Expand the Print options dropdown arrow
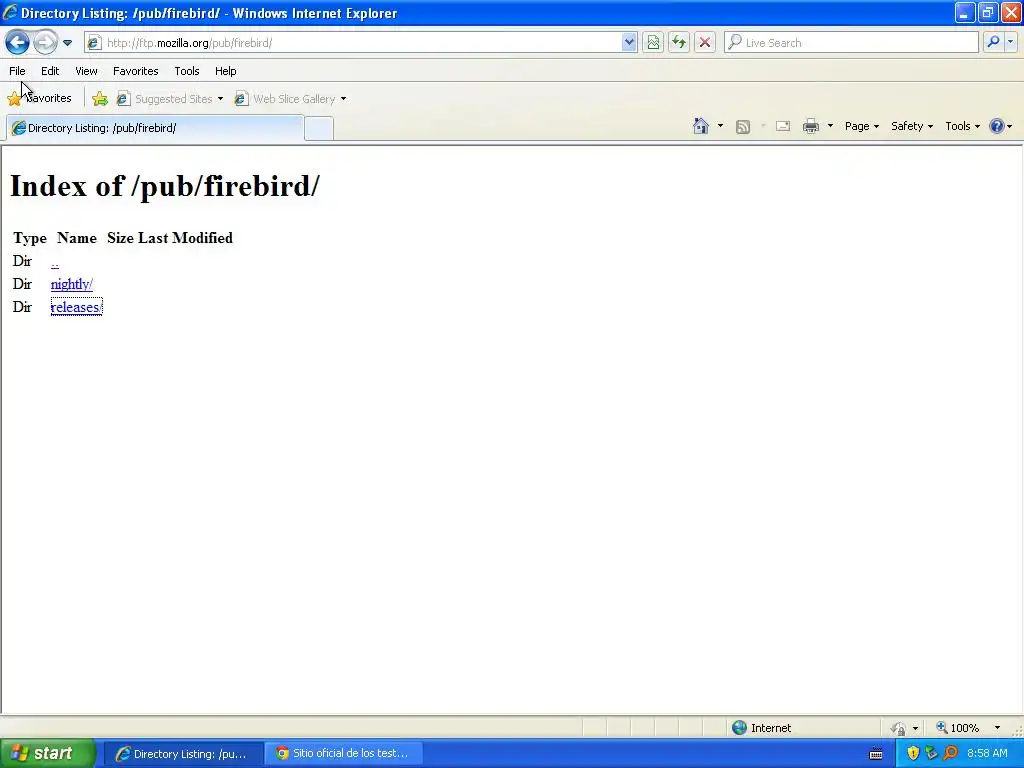Viewport: 1024px width, 768px height. point(830,126)
